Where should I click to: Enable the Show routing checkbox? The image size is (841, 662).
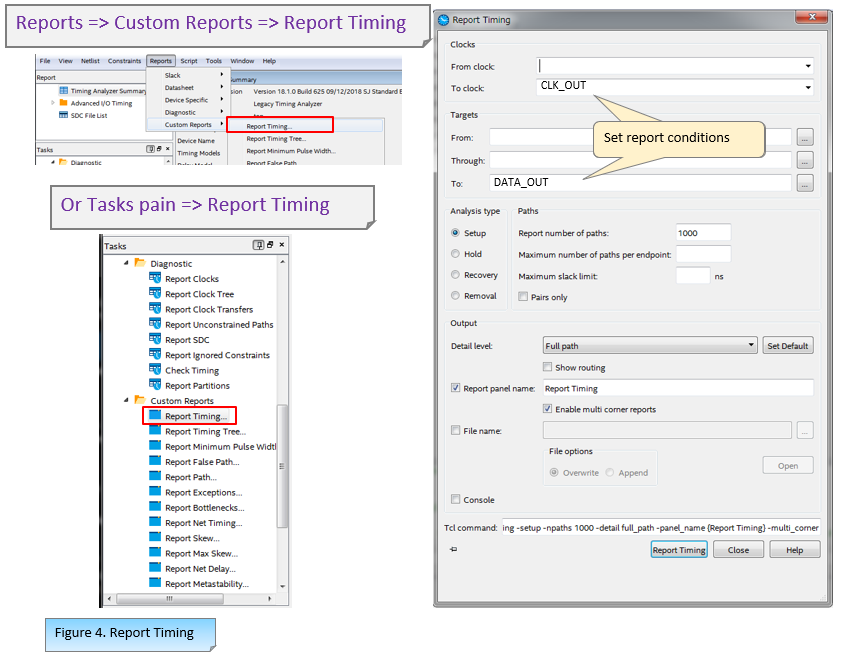point(548,368)
